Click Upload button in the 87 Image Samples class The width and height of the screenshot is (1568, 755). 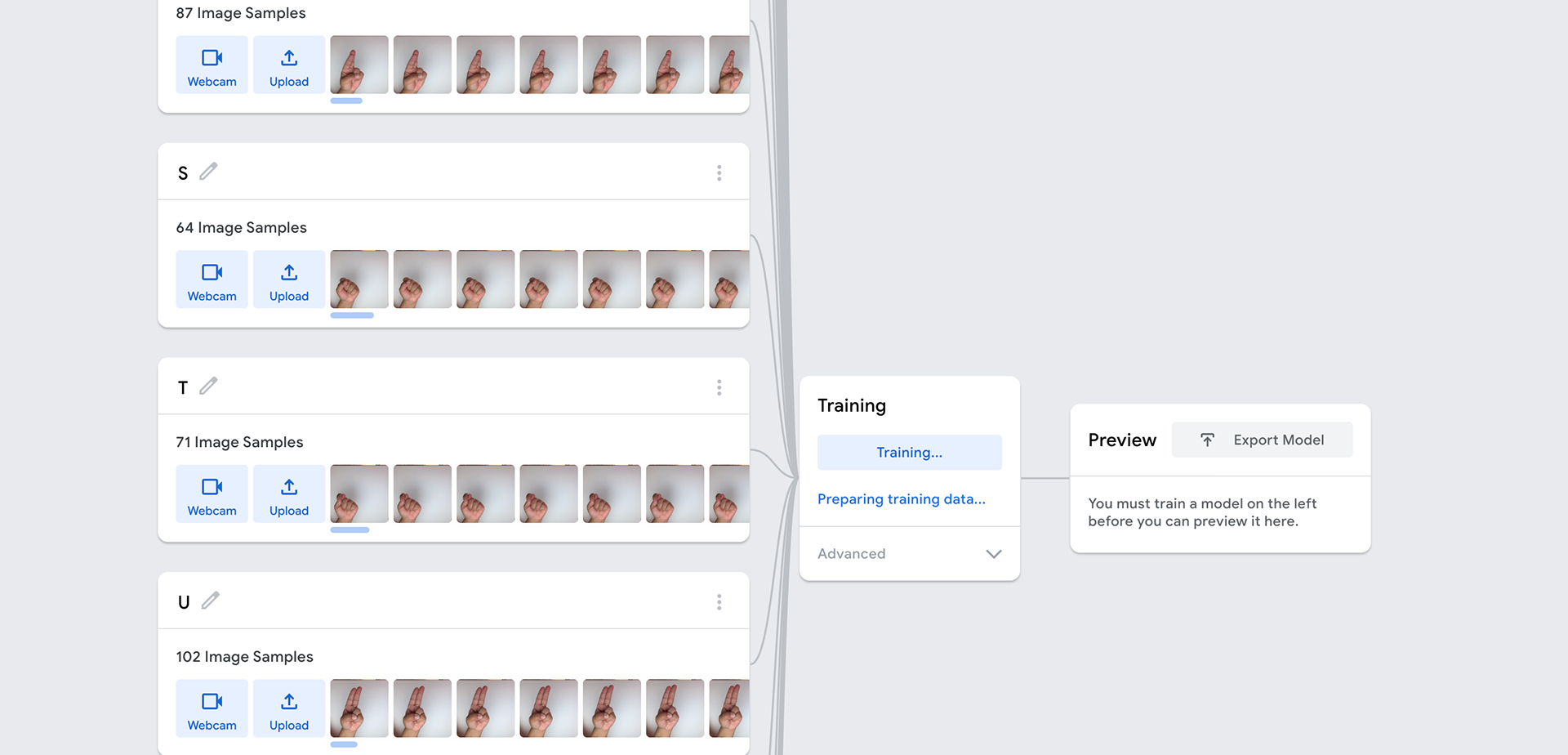[289, 65]
